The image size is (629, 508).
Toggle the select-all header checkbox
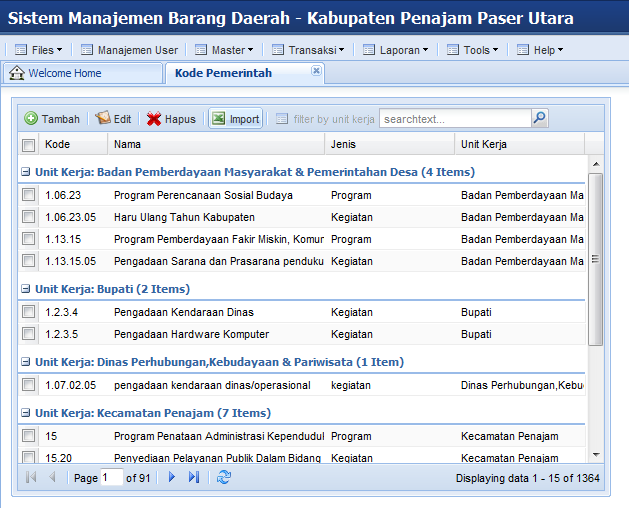(28, 145)
